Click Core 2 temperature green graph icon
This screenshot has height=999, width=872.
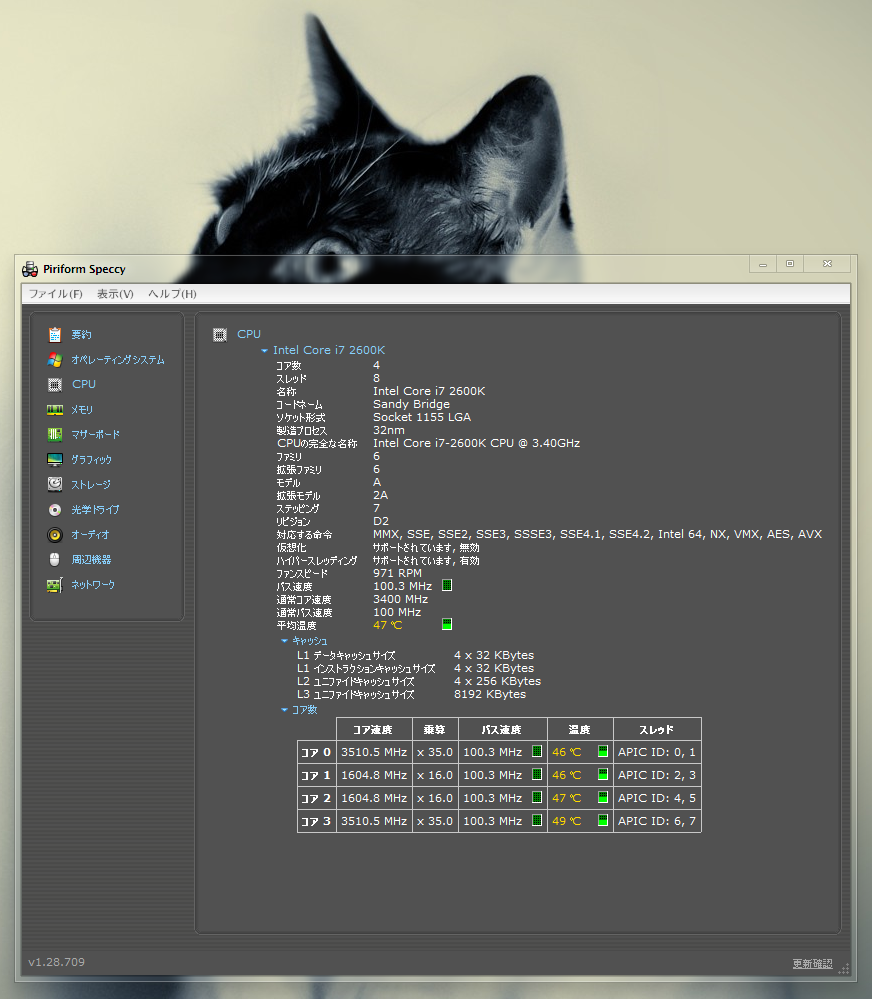tap(603, 797)
